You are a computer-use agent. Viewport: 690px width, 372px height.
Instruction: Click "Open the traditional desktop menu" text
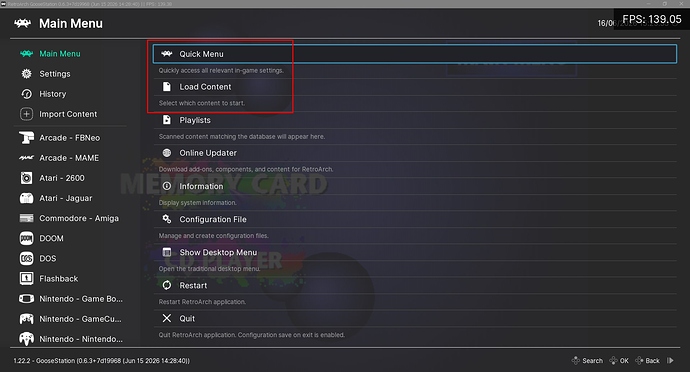209,269
